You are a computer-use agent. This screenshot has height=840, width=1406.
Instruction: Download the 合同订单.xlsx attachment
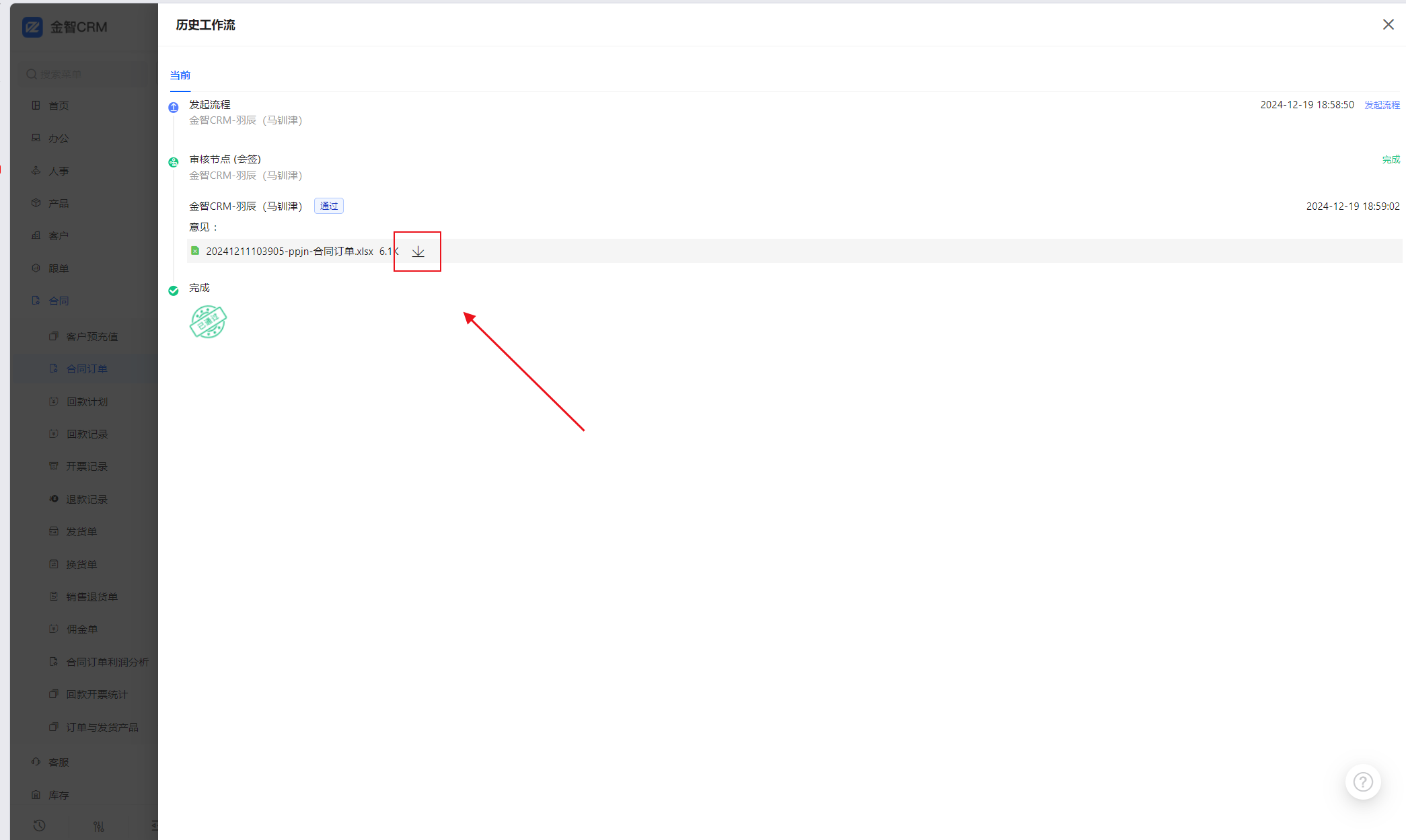click(418, 252)
